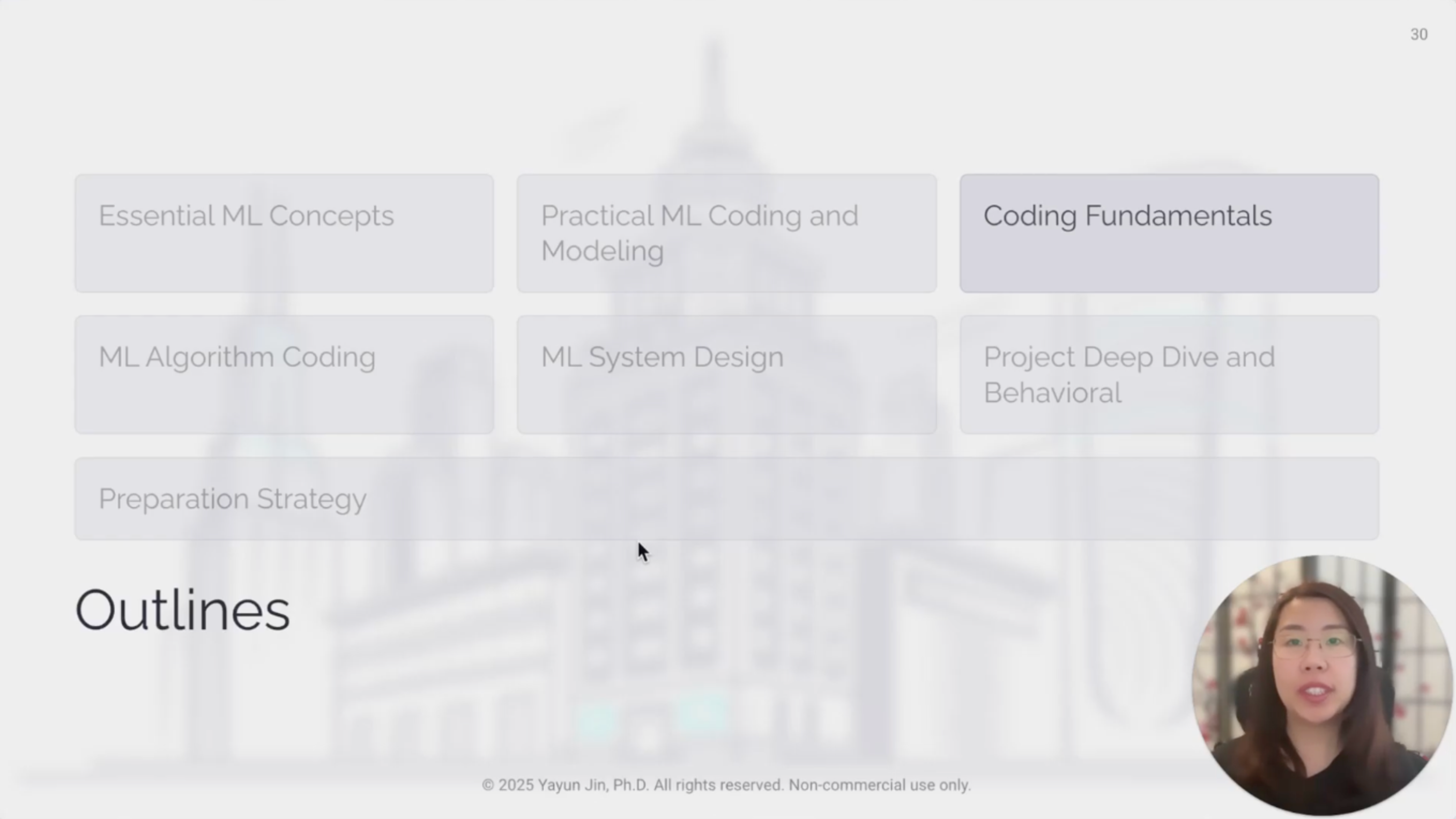Open the Practical ML Coding and Modeling card
The image size is (1456, 819).
(x=726, y=234)
